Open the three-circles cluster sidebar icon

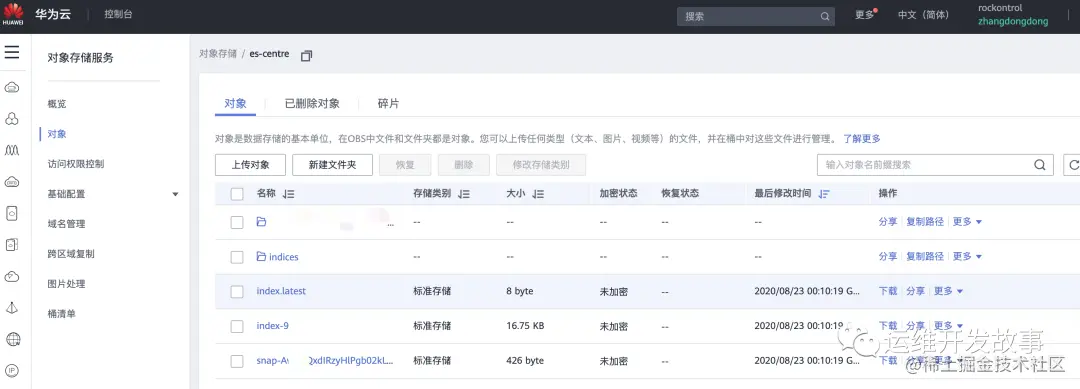[12, 119]
